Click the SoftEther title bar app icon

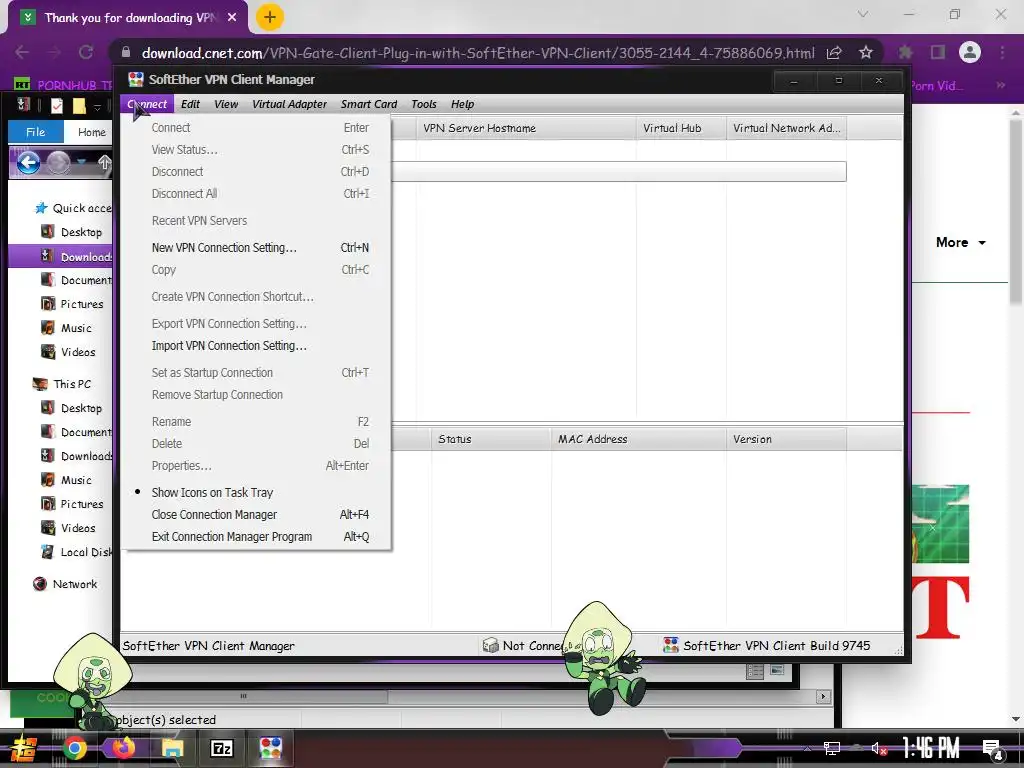coord(136,80)
